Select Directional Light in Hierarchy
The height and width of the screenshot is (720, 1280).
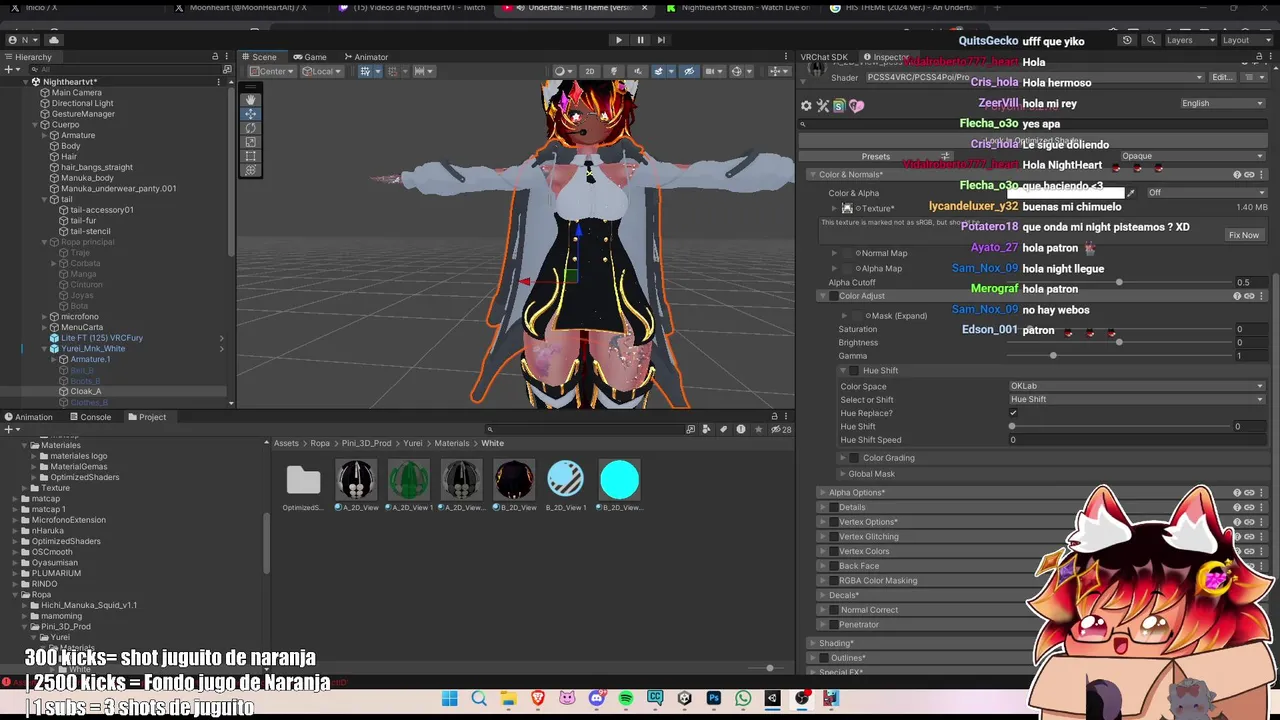[x=82, y=103]
